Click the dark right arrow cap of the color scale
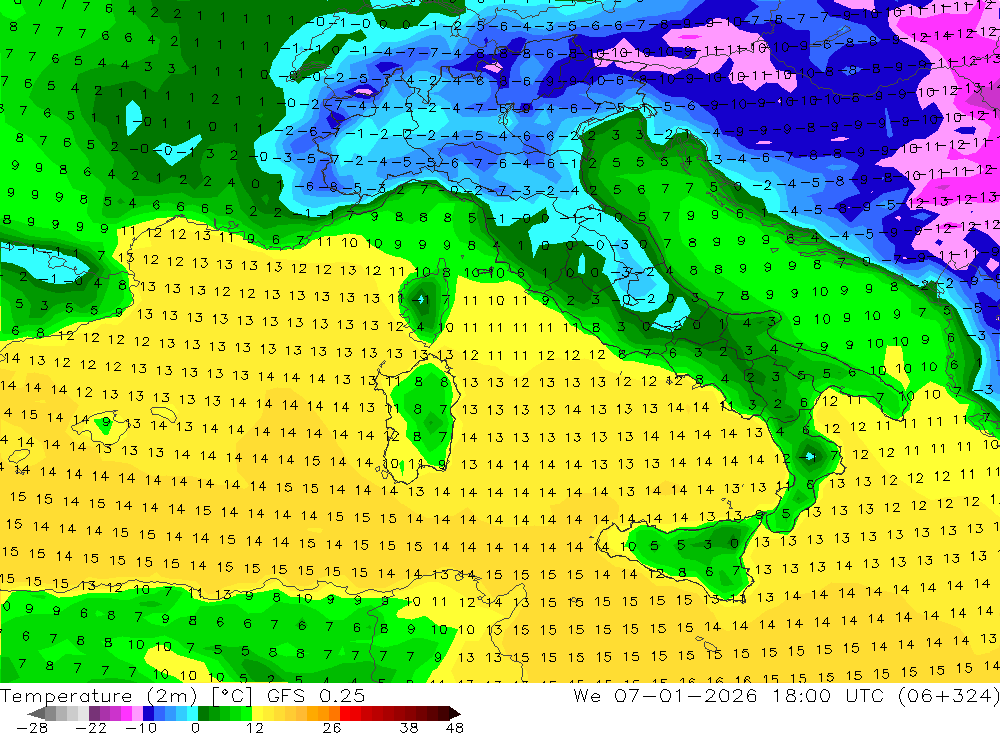The image size is (1000, 733). pyautogui.click(x=453, y=713)
